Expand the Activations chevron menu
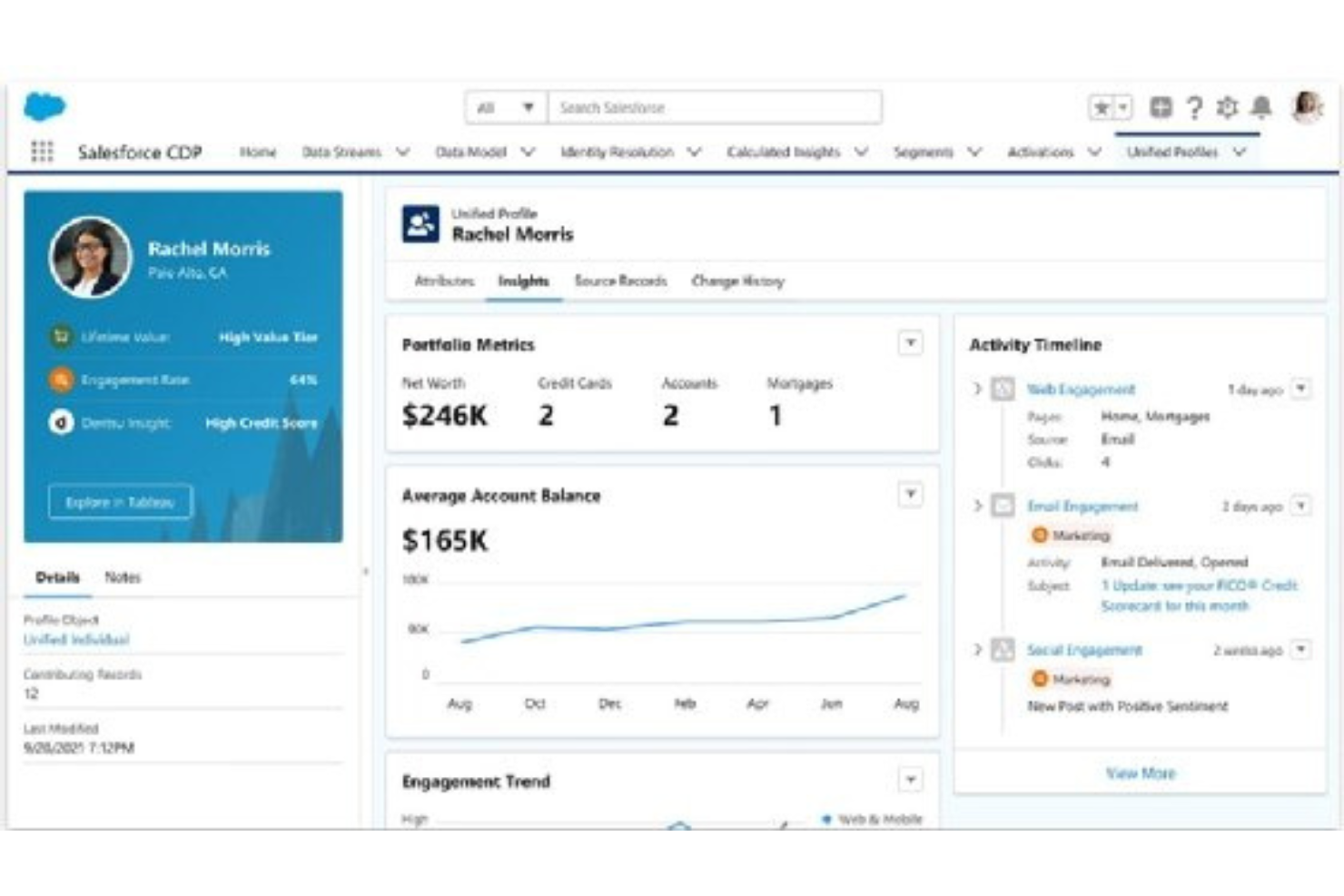1344x896 pixels. [1094, 153]
